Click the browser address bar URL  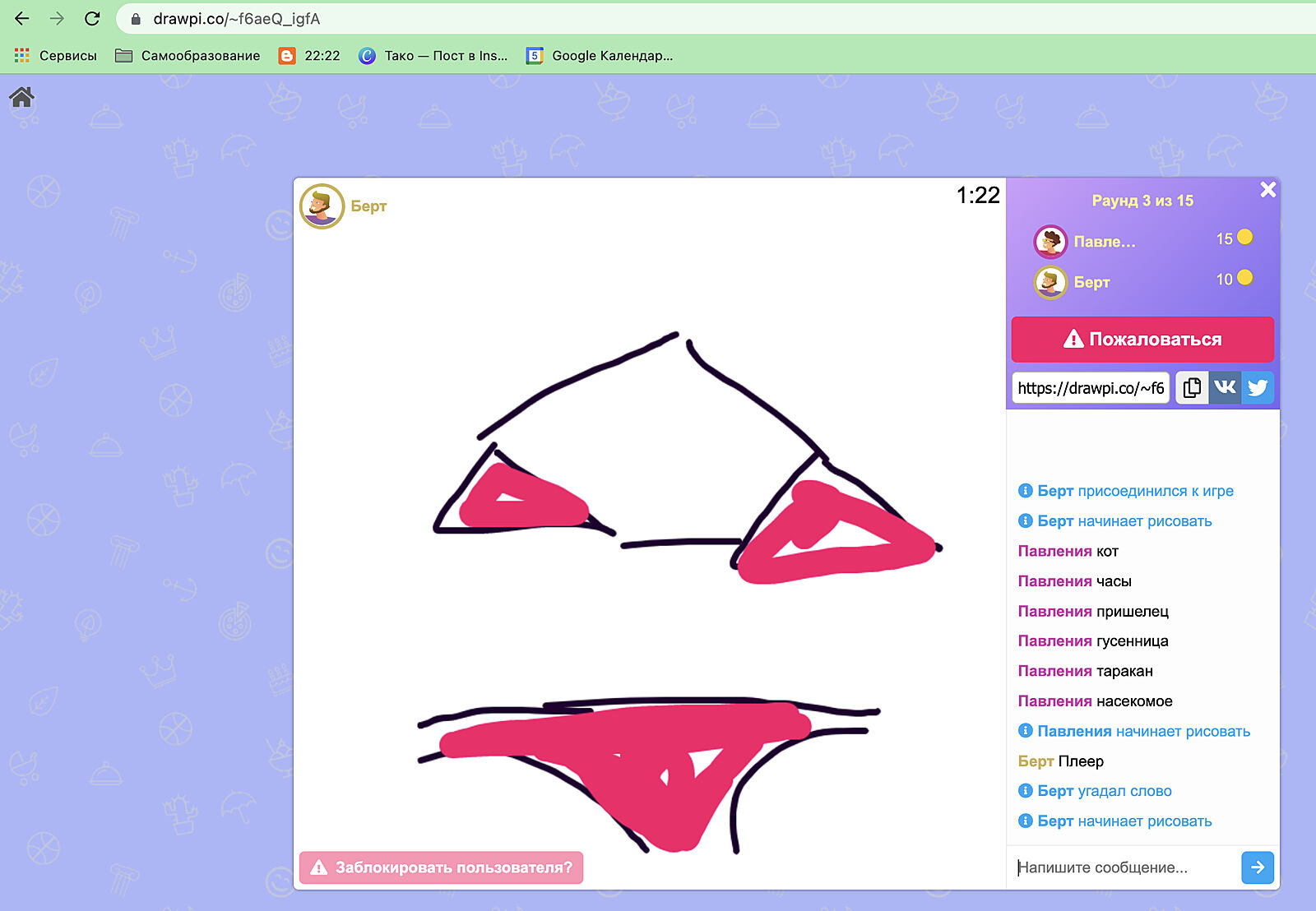[237, 18]
